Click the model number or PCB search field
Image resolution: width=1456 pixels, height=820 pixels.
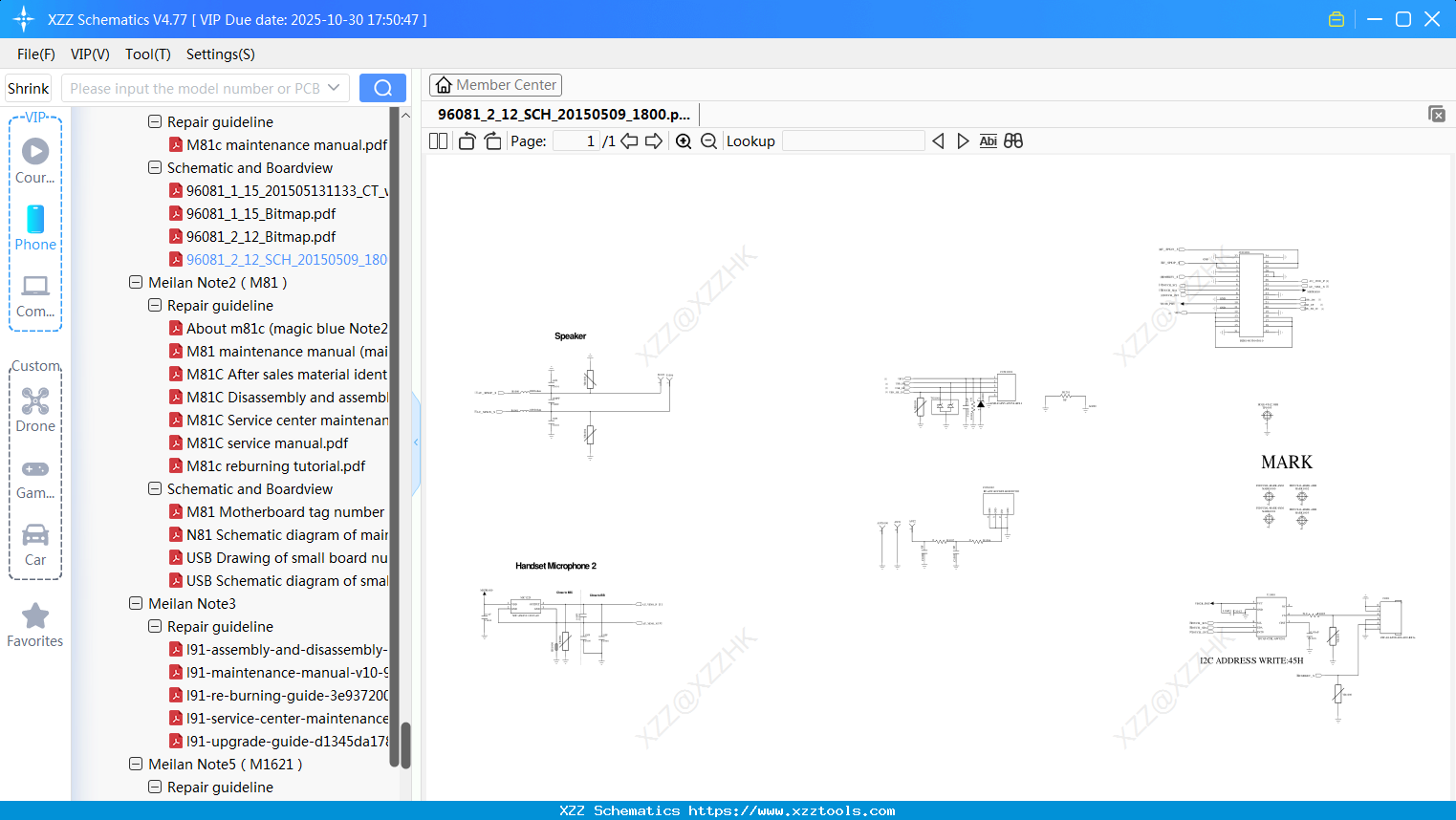(x=195, y=88)
